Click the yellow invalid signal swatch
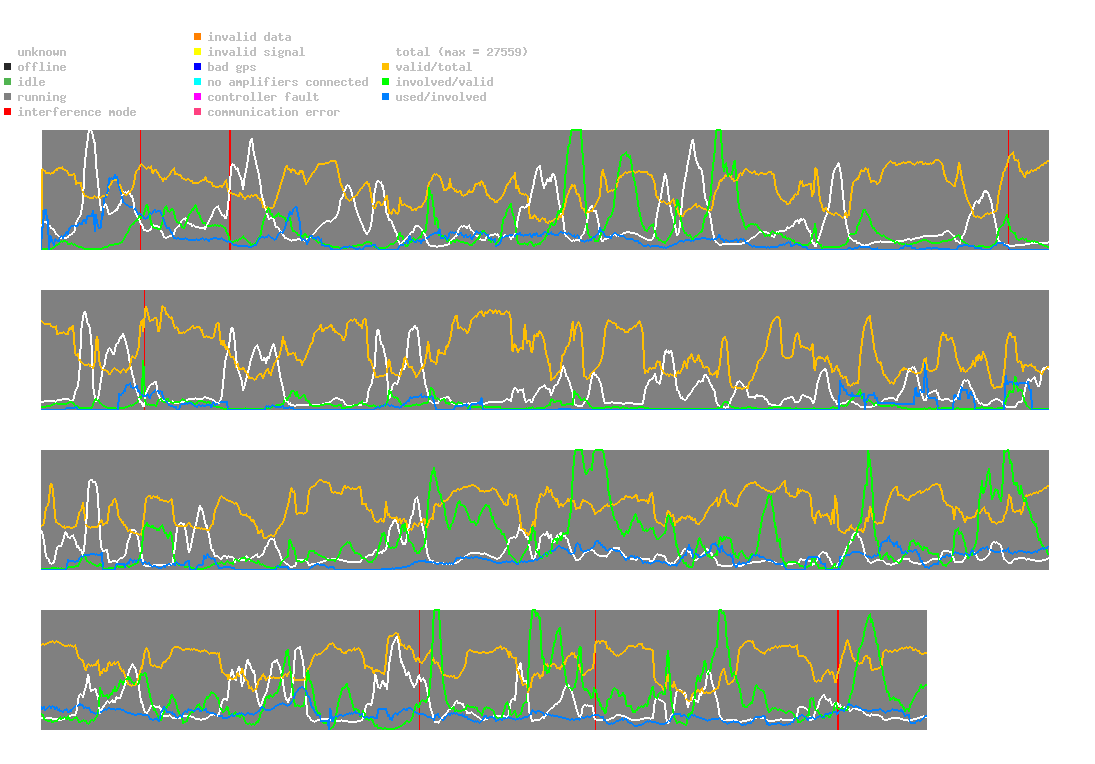 click(x=198, y=52)
